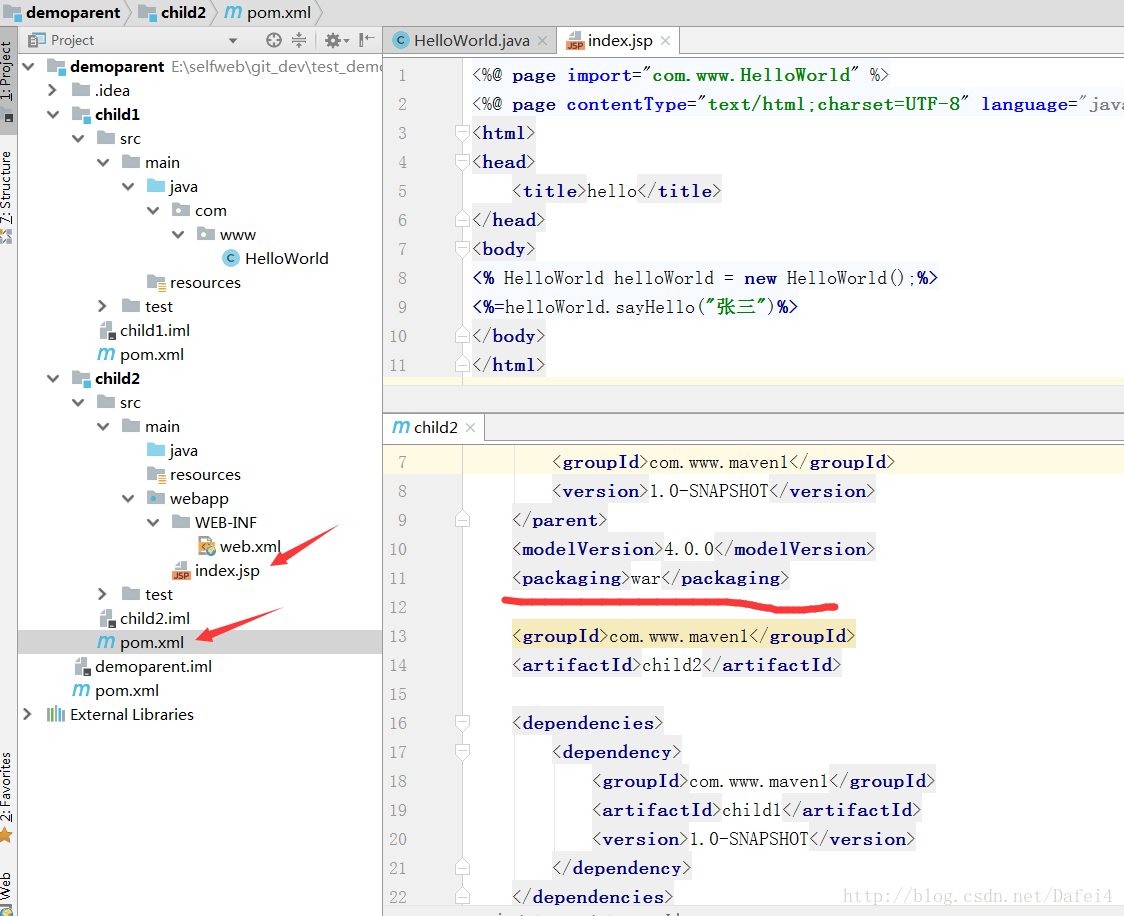Click the External Libraries icon
Viewport: 1124px width, 916px height.
tap(56, 715)
